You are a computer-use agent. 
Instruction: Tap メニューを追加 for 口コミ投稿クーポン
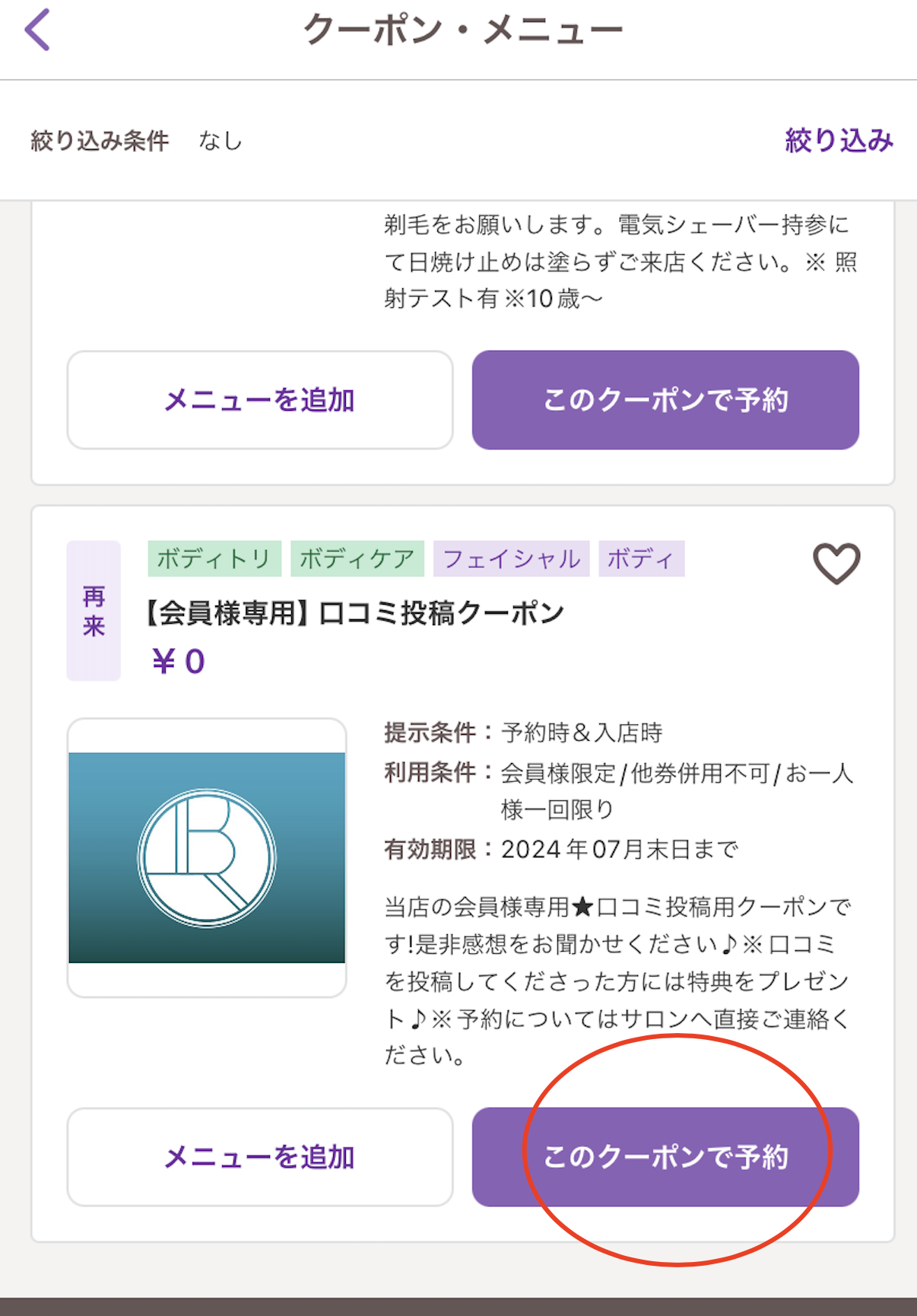click(260, 1156)
